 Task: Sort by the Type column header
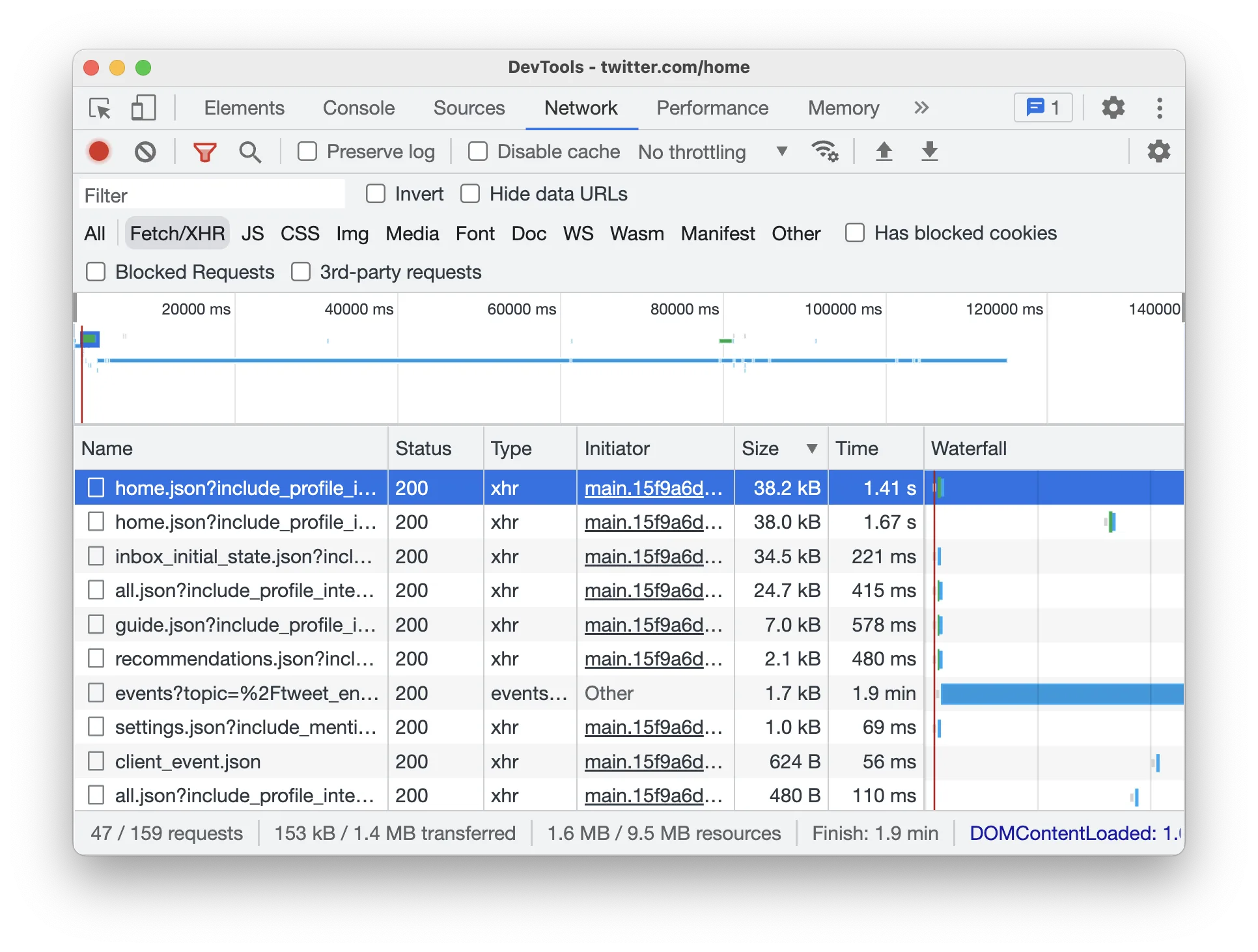pos(530,448)
